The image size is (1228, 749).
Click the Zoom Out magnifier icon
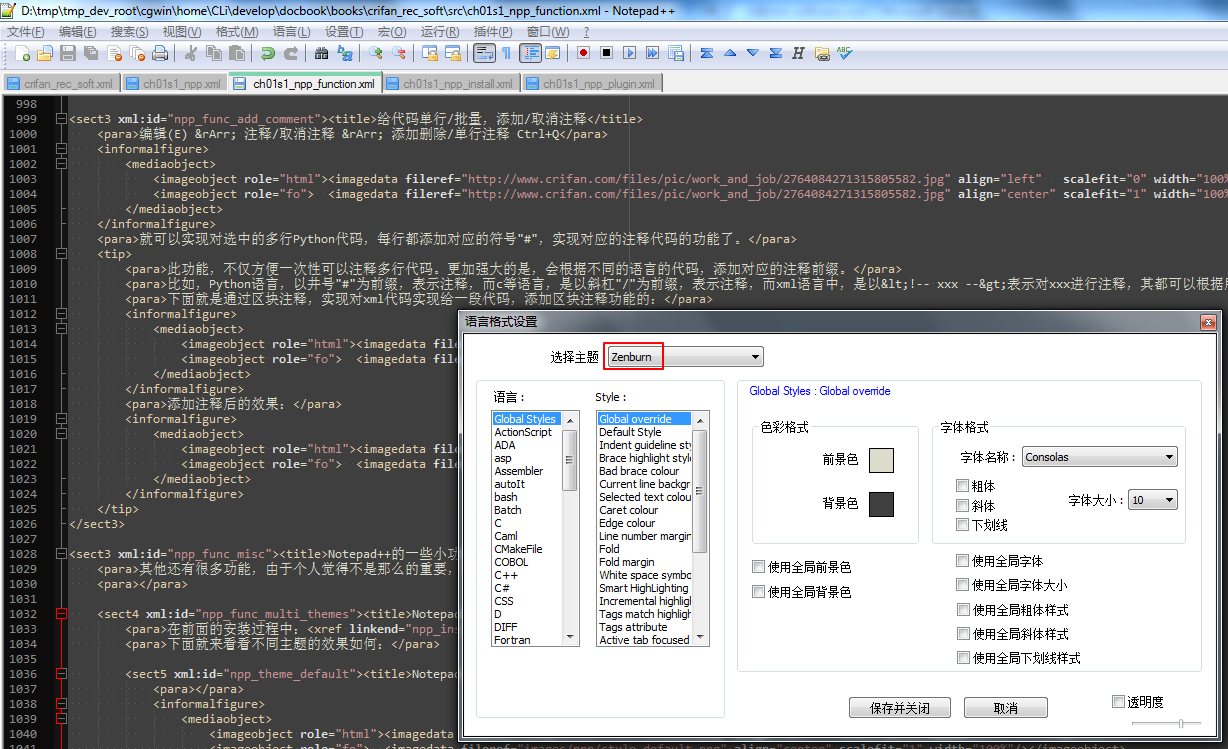pos(398,53)
